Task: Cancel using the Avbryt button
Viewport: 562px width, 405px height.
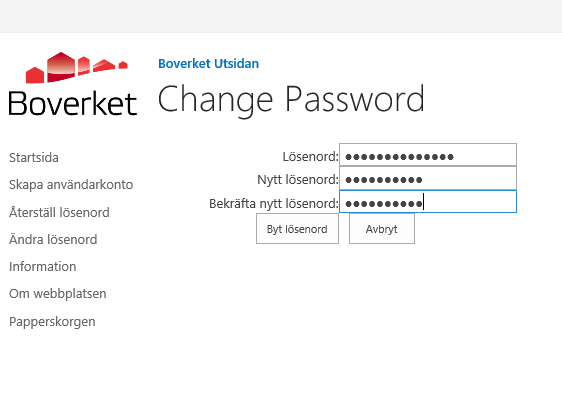Action: point(382,229)
